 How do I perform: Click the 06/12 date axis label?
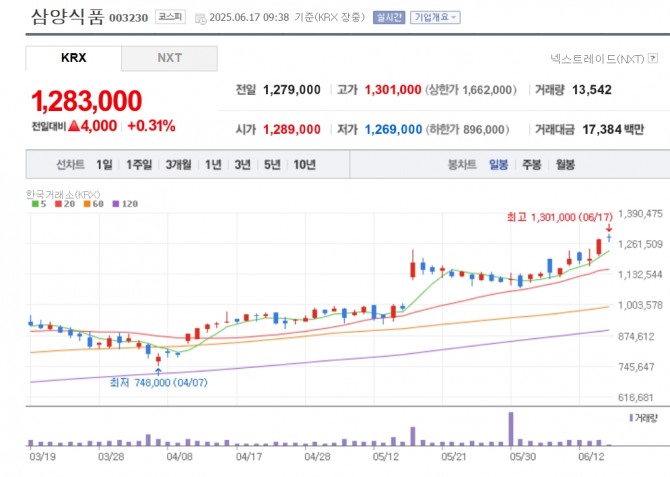coord(591,457)
